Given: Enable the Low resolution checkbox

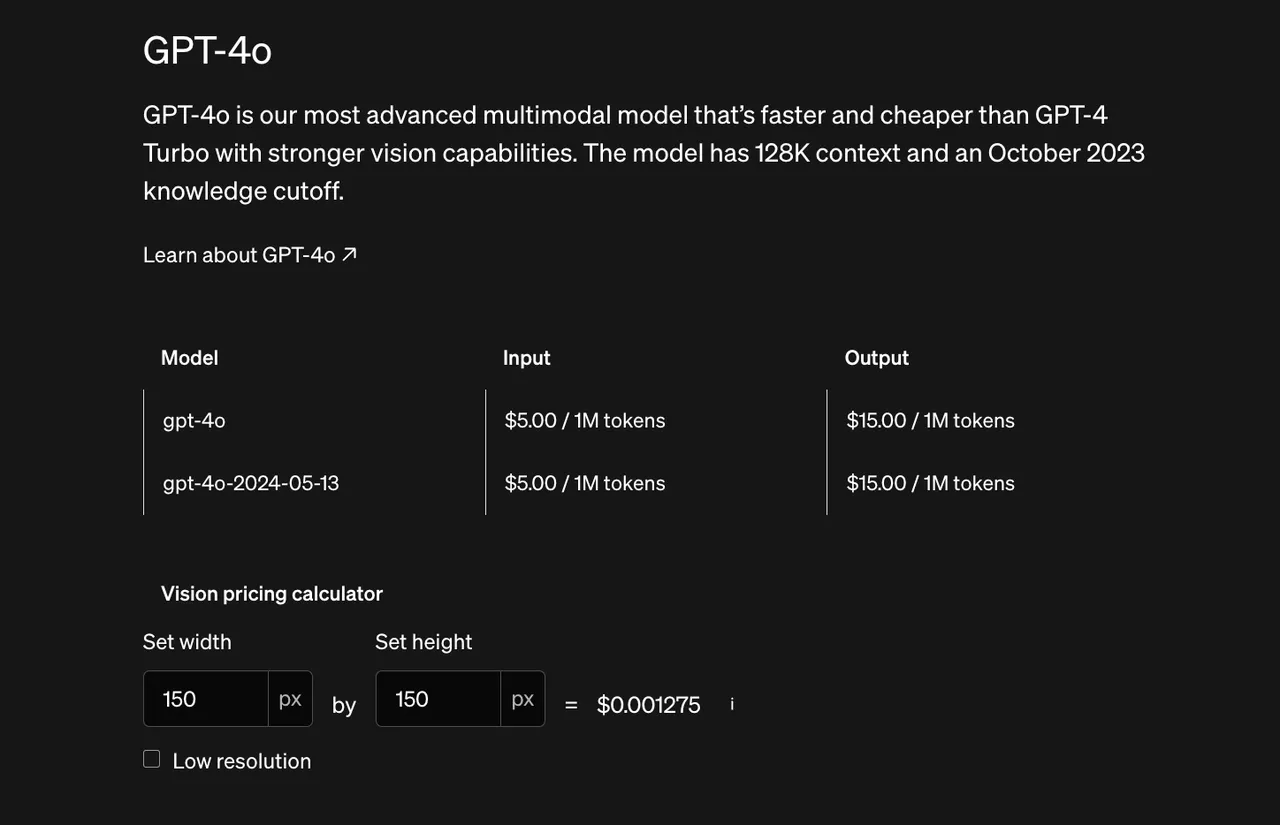Looking at the screenshot, I should (152, 759).
